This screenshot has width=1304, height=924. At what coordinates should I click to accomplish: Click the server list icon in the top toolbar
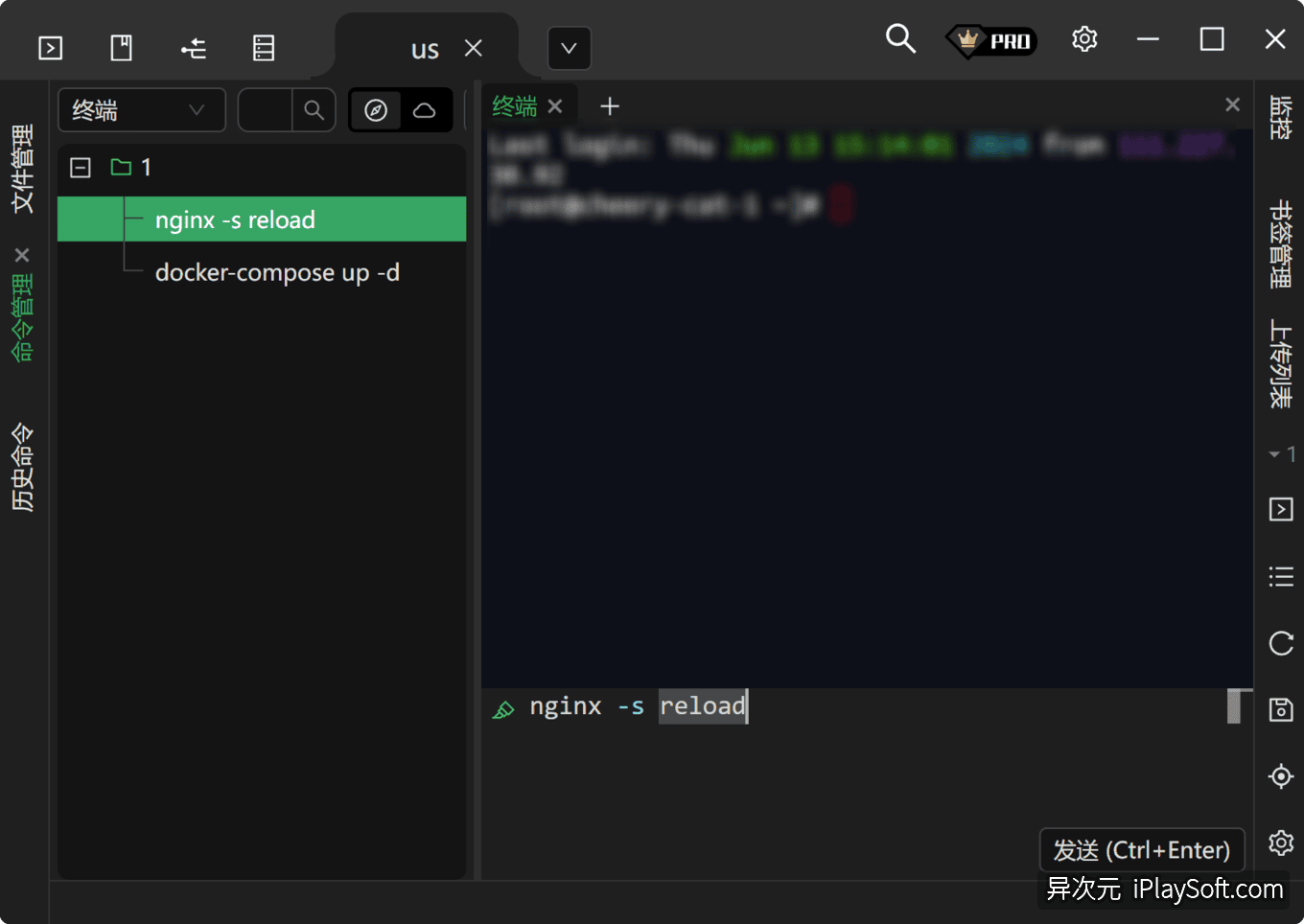tap(263, 46)
